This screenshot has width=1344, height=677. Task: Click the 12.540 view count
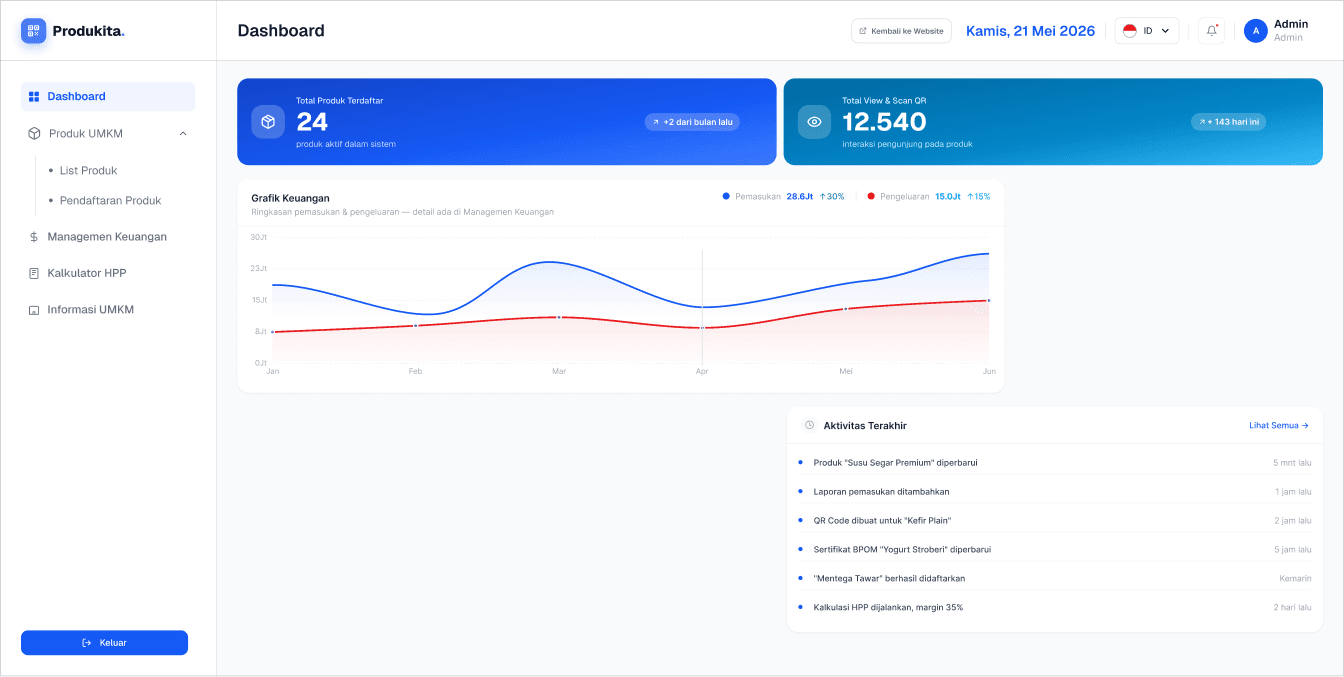click(x=884, y=122)
